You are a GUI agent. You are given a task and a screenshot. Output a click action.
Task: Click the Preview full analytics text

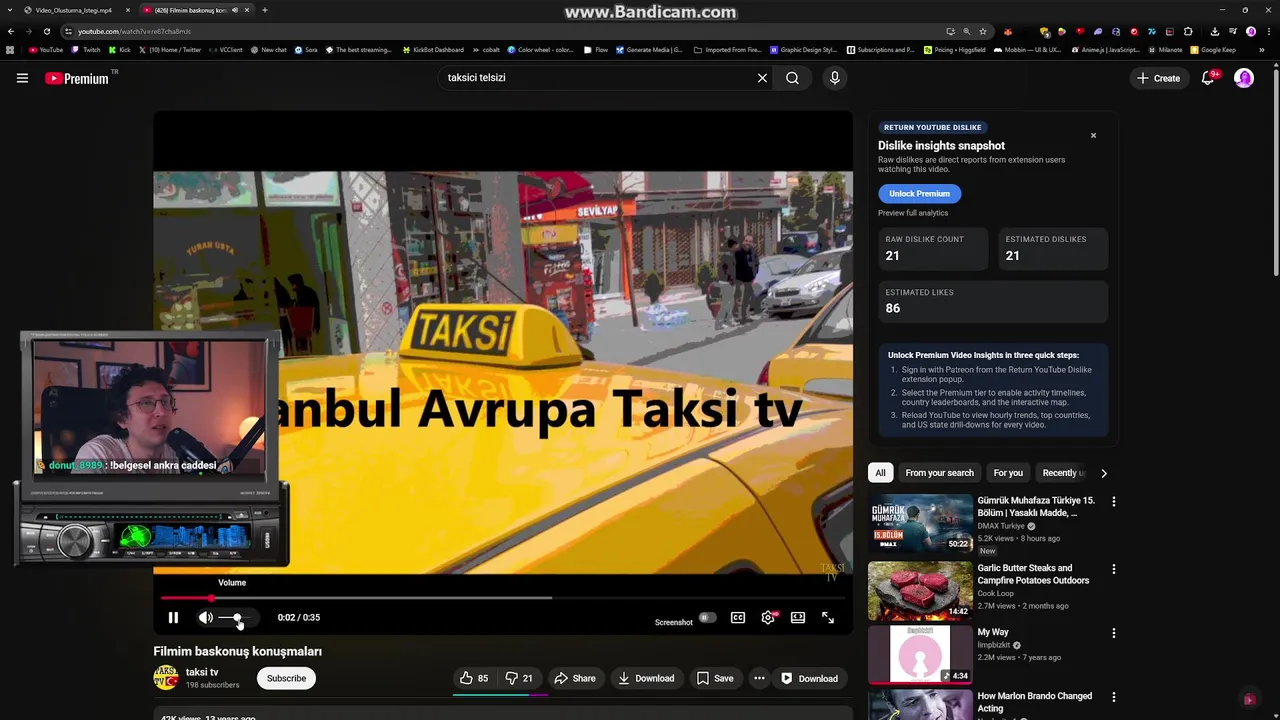tap(913, 213)
